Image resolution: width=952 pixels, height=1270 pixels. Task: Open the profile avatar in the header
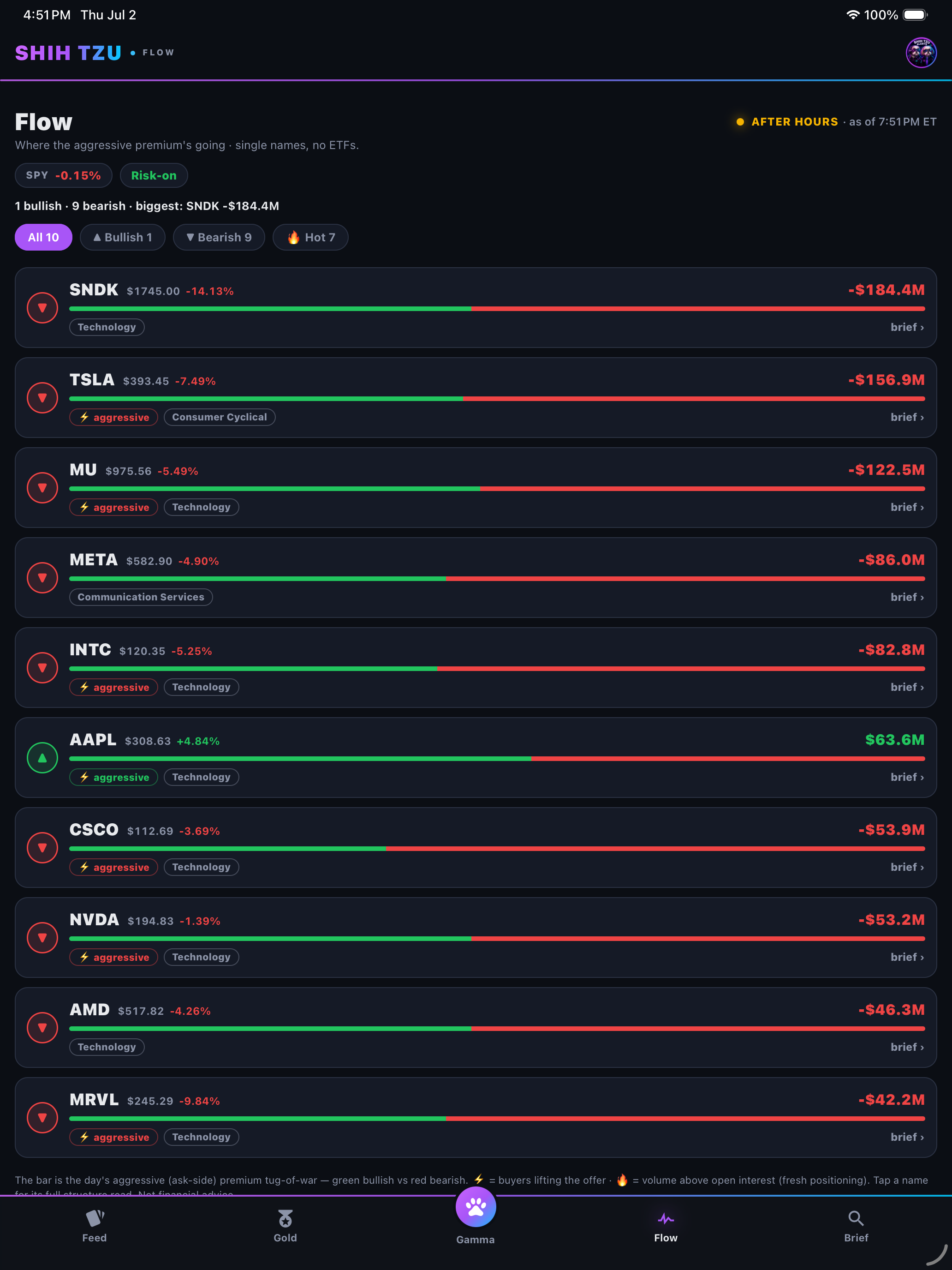921,53
